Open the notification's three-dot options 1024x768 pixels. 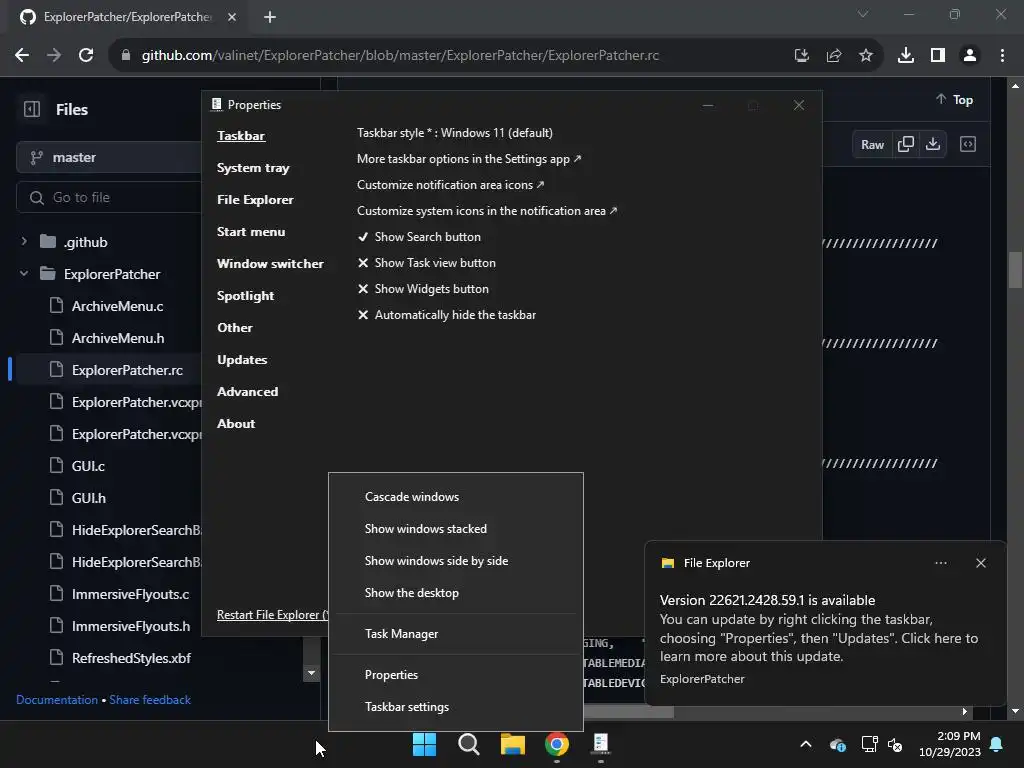coord(940,563)
